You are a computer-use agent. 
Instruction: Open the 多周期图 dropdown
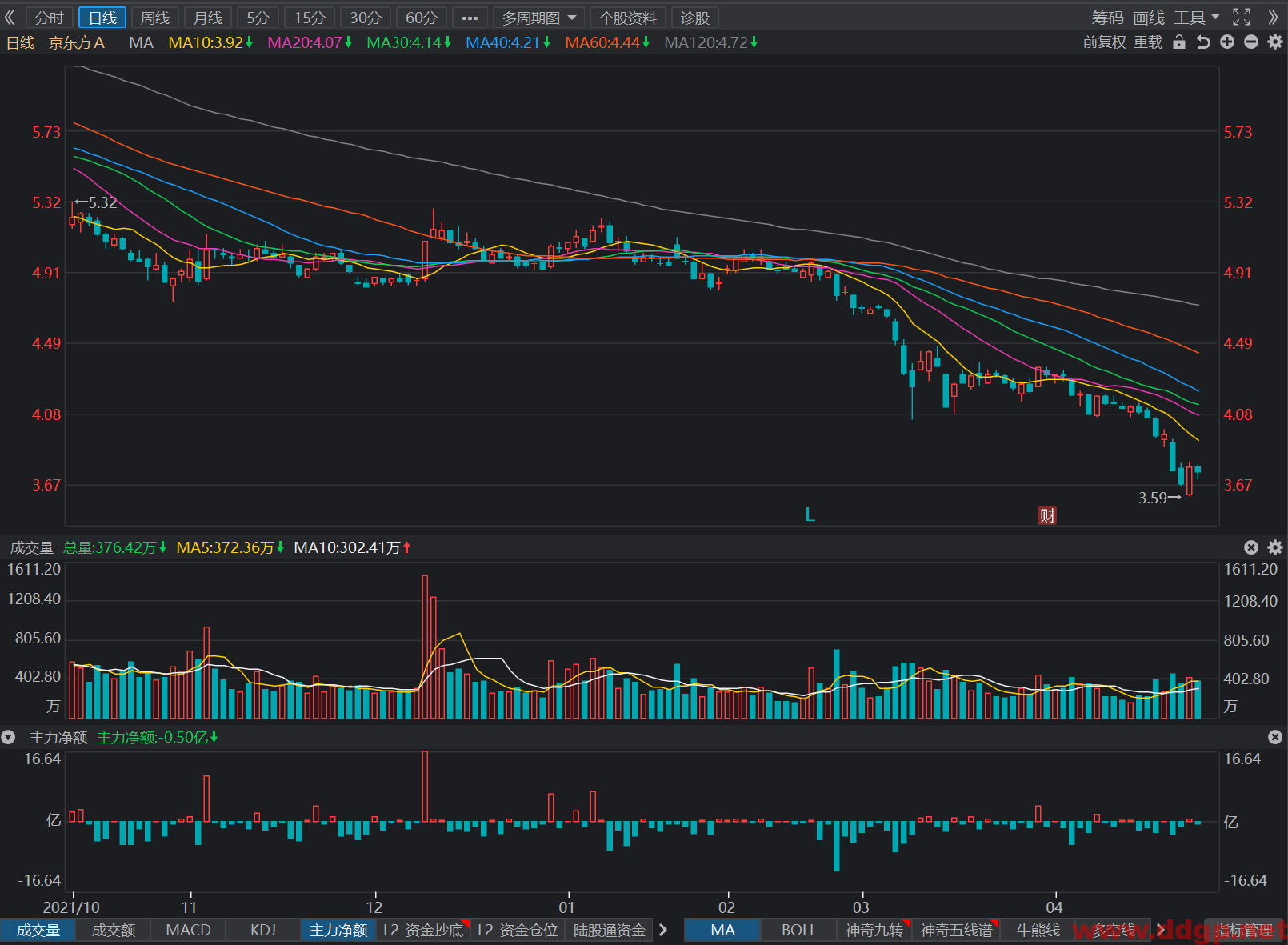coord(538,18)
